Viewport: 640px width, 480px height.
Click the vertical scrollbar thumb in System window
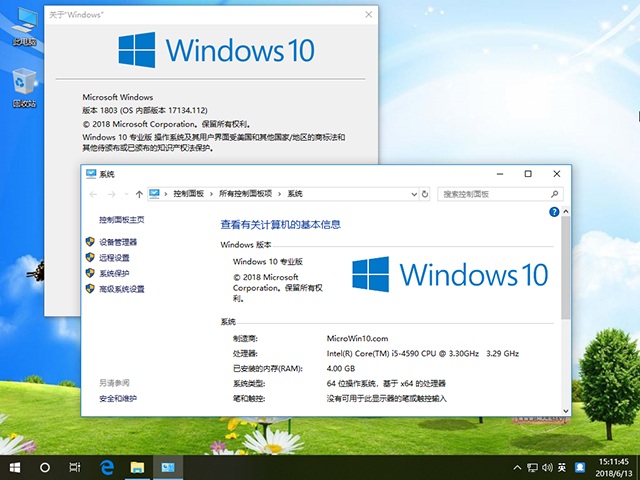(x=566, y=267)
